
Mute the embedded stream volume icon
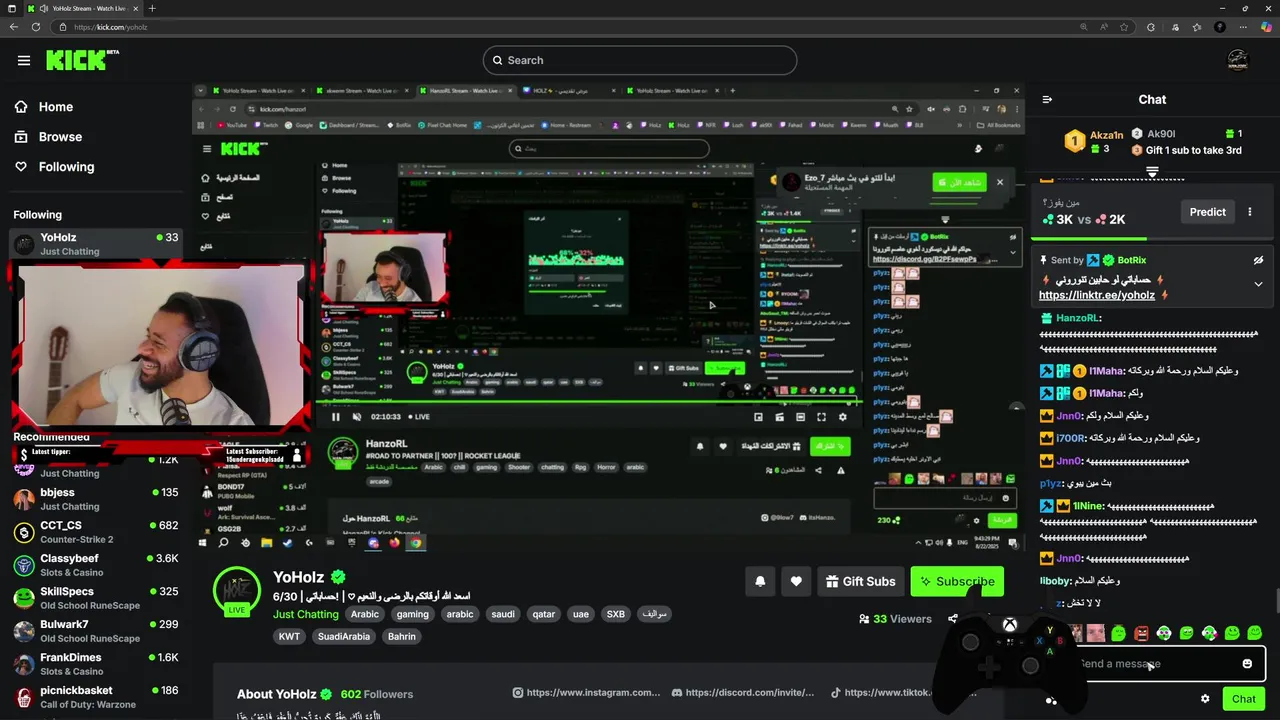point(356,417)
